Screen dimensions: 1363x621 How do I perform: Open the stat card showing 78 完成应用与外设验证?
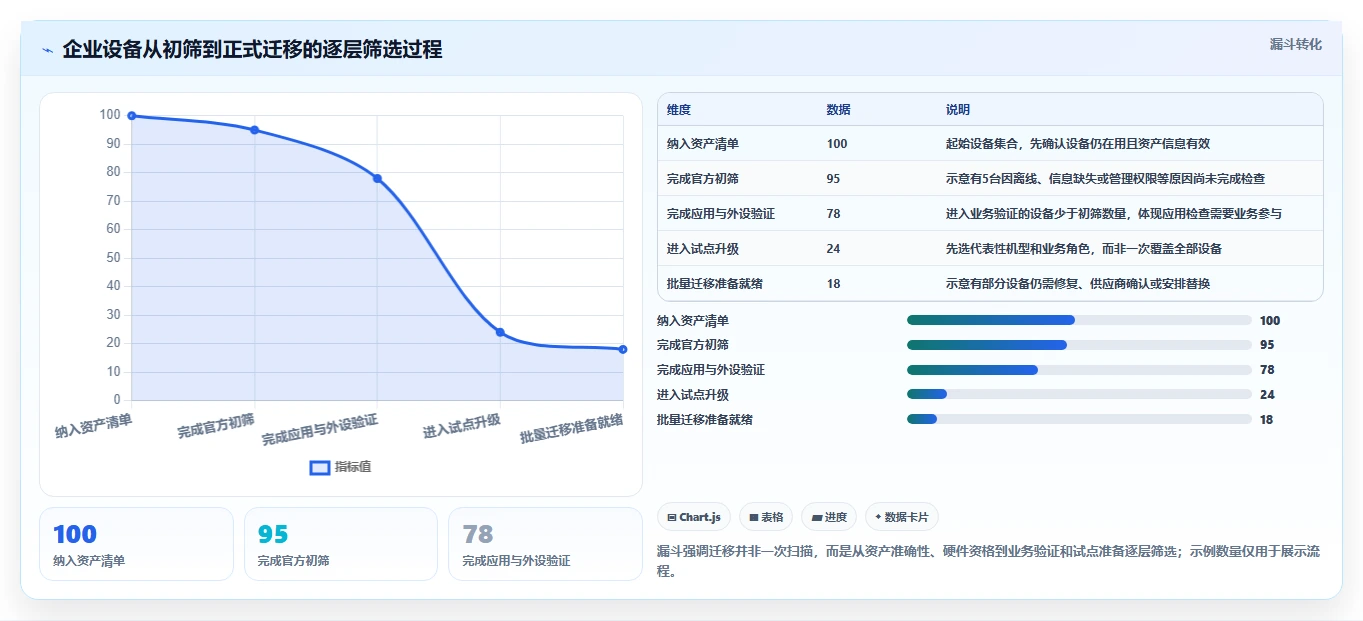(x=545, y=544)
